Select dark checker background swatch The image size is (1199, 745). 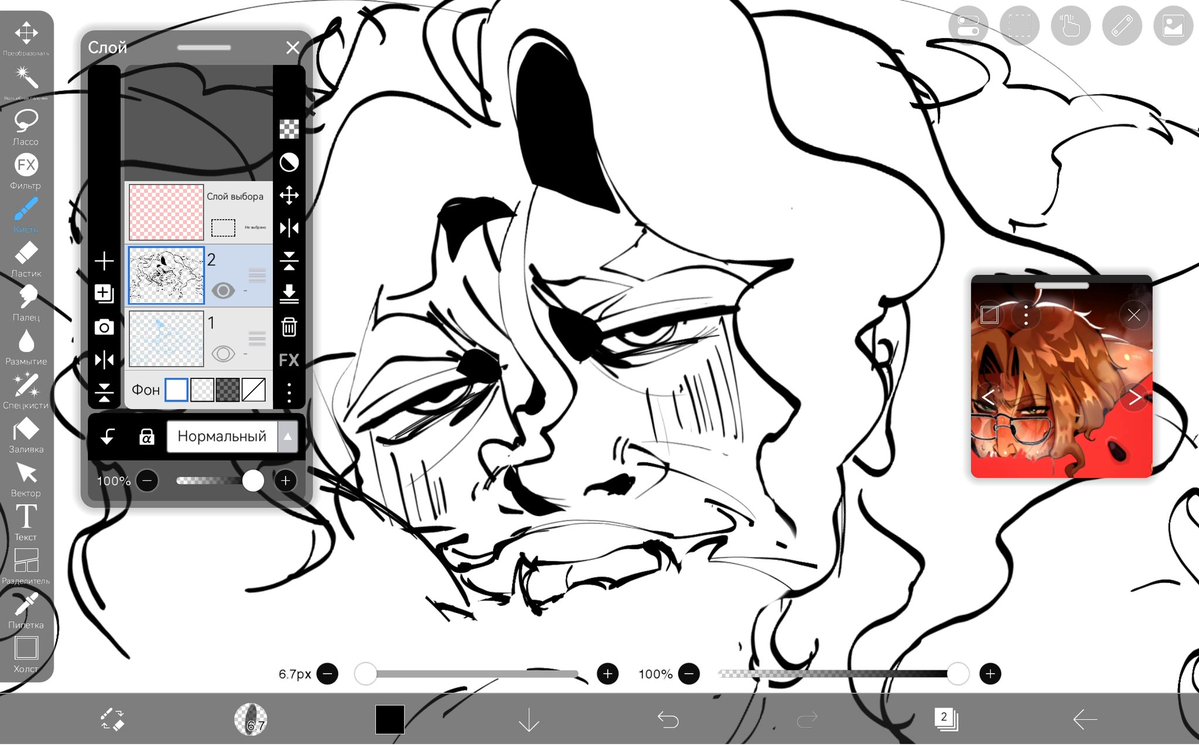pos(228,390)
